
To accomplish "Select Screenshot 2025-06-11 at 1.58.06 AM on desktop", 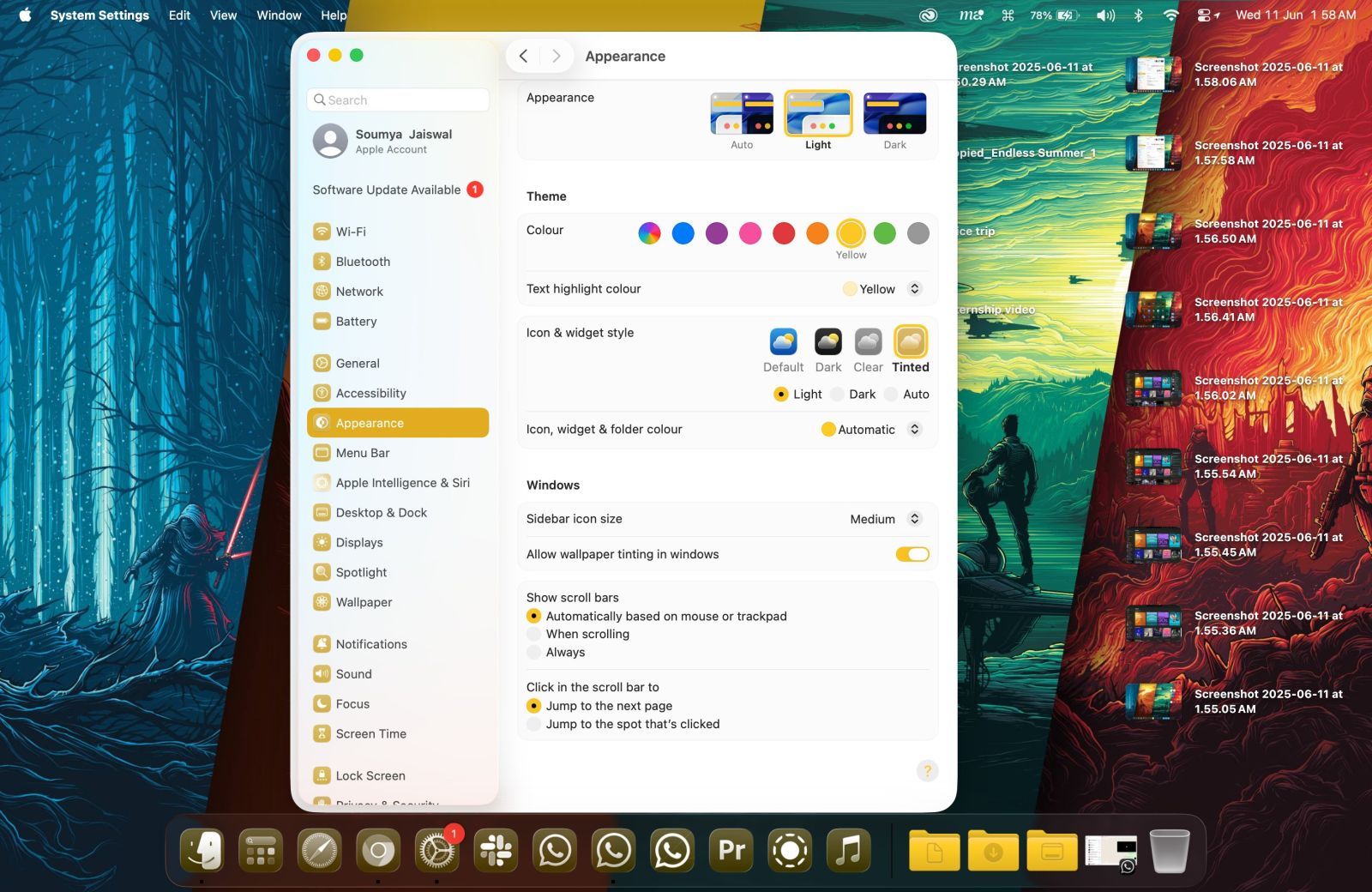I will (1237, 75).
